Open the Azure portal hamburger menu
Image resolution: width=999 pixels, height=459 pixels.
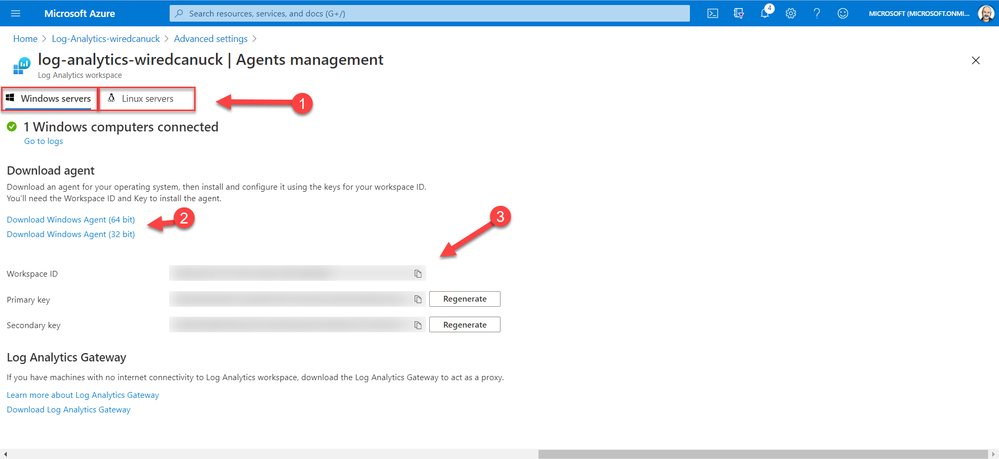[17, 13]
